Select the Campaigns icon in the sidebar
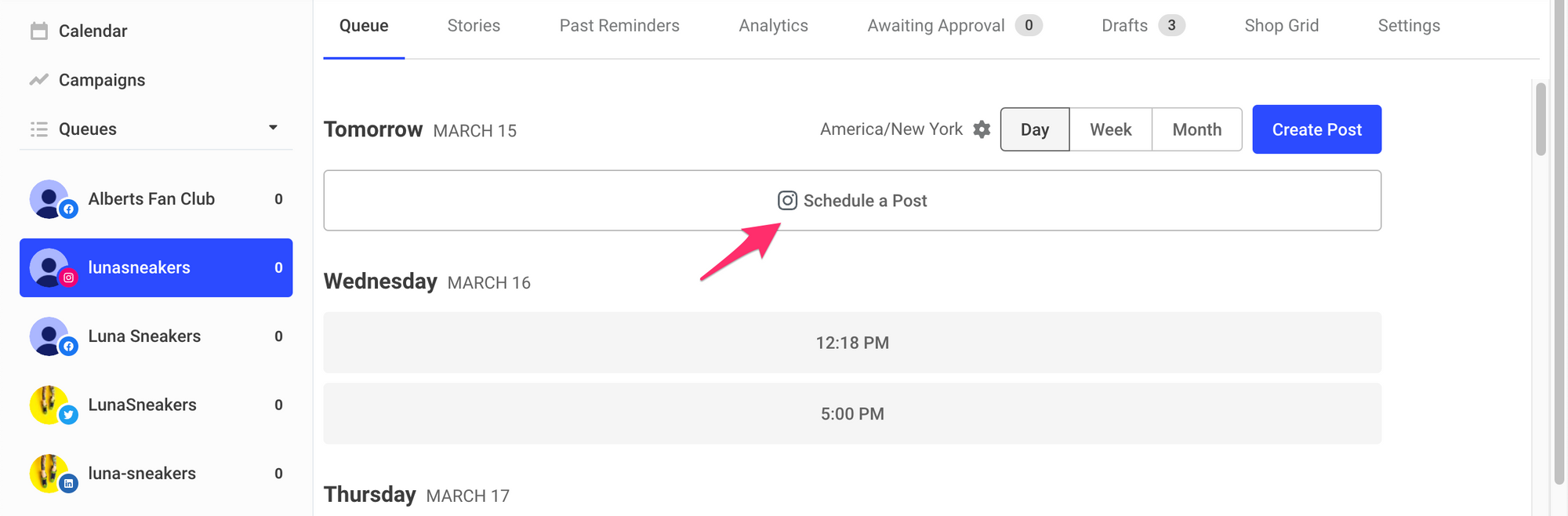 (x=38, y=79)
